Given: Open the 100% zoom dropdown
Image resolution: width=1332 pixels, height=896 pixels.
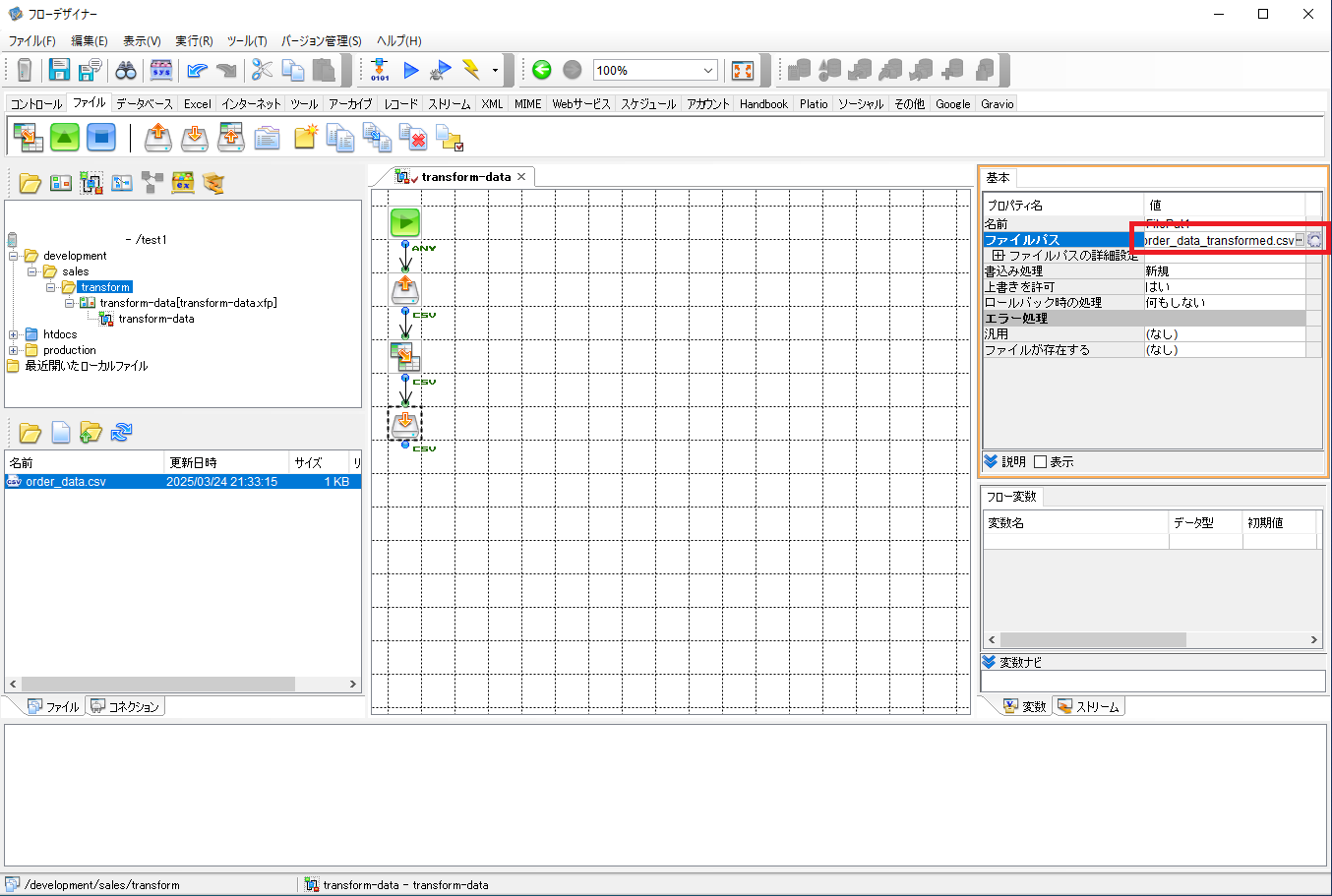Looking at the screenshot, I should (708, 70).
